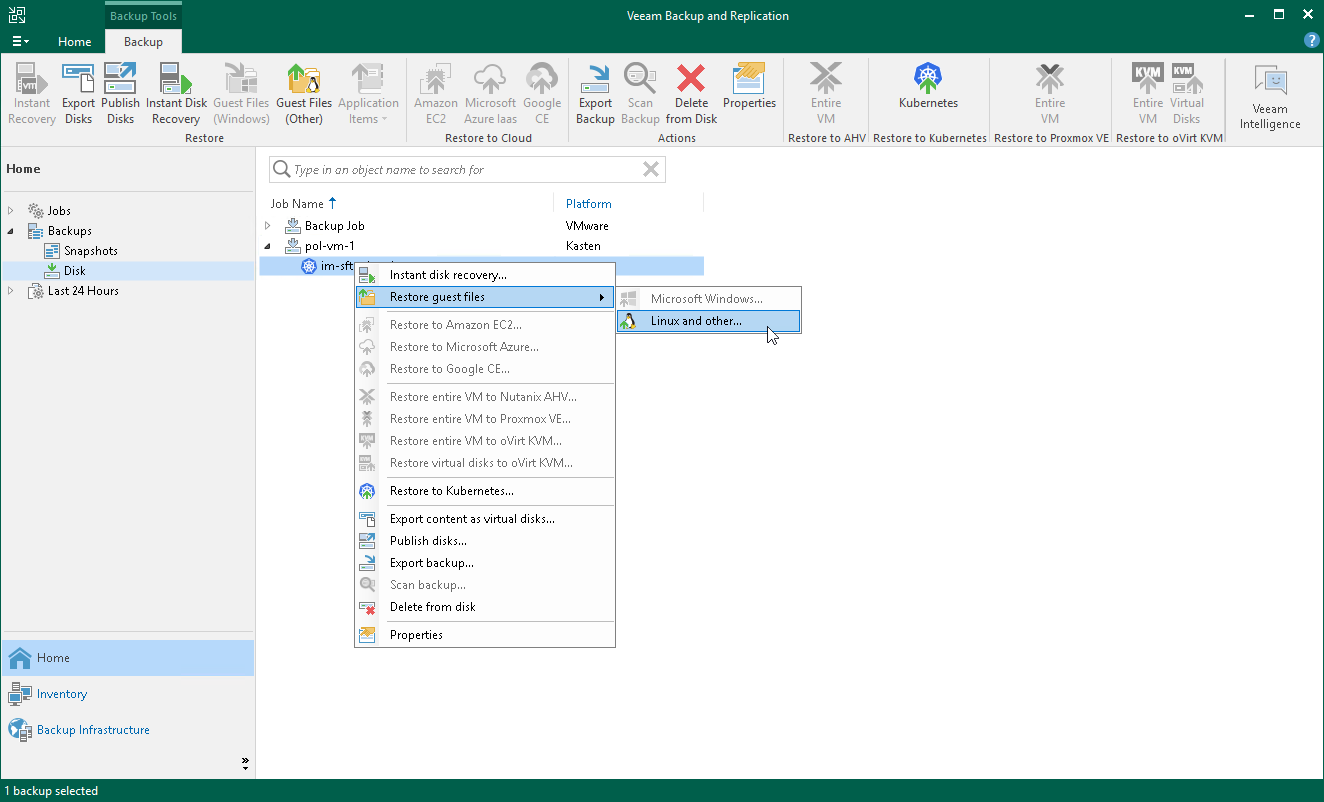Click Entire VM under Restore to Proxmox VE

pos(1050,94)
